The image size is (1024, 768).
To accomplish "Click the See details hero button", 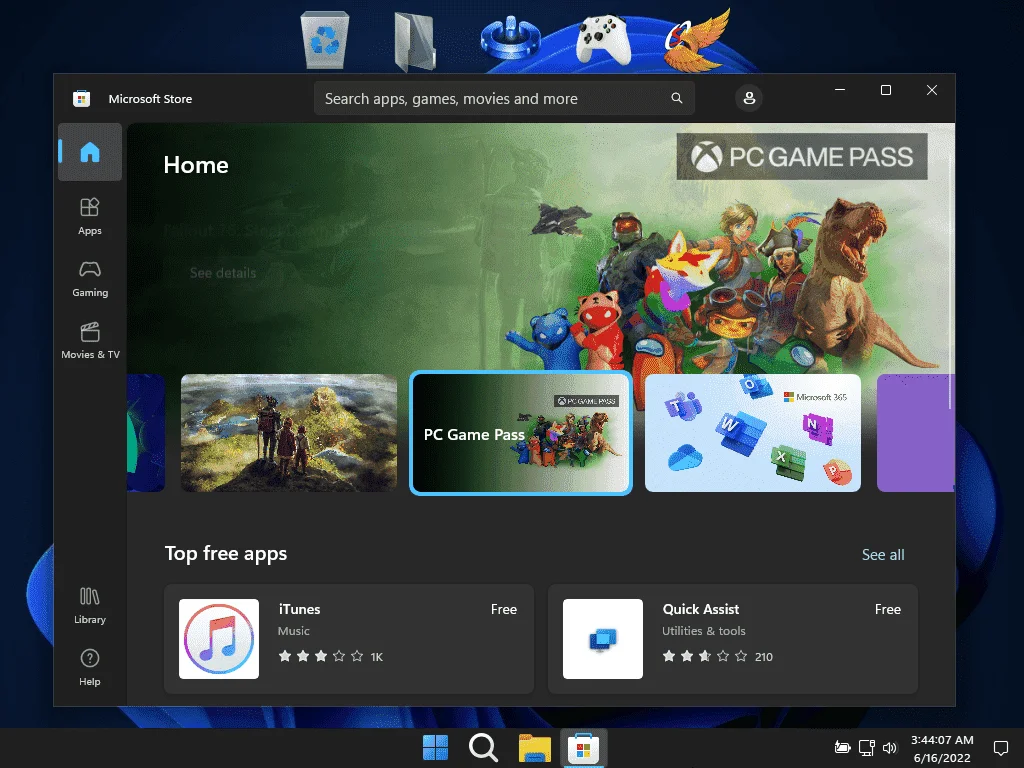I will tap(223, 273).
